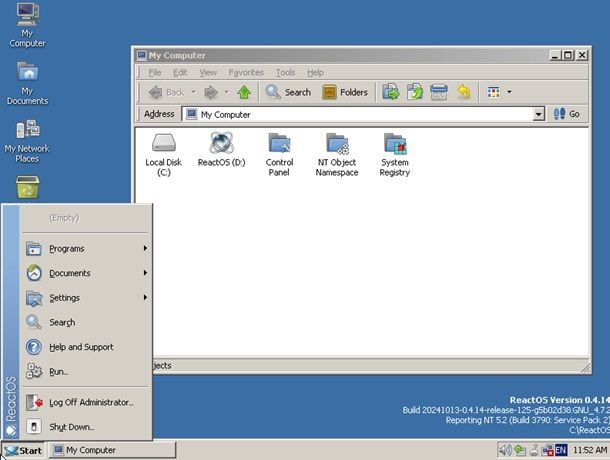Open the Tools menu

point(286,72)
